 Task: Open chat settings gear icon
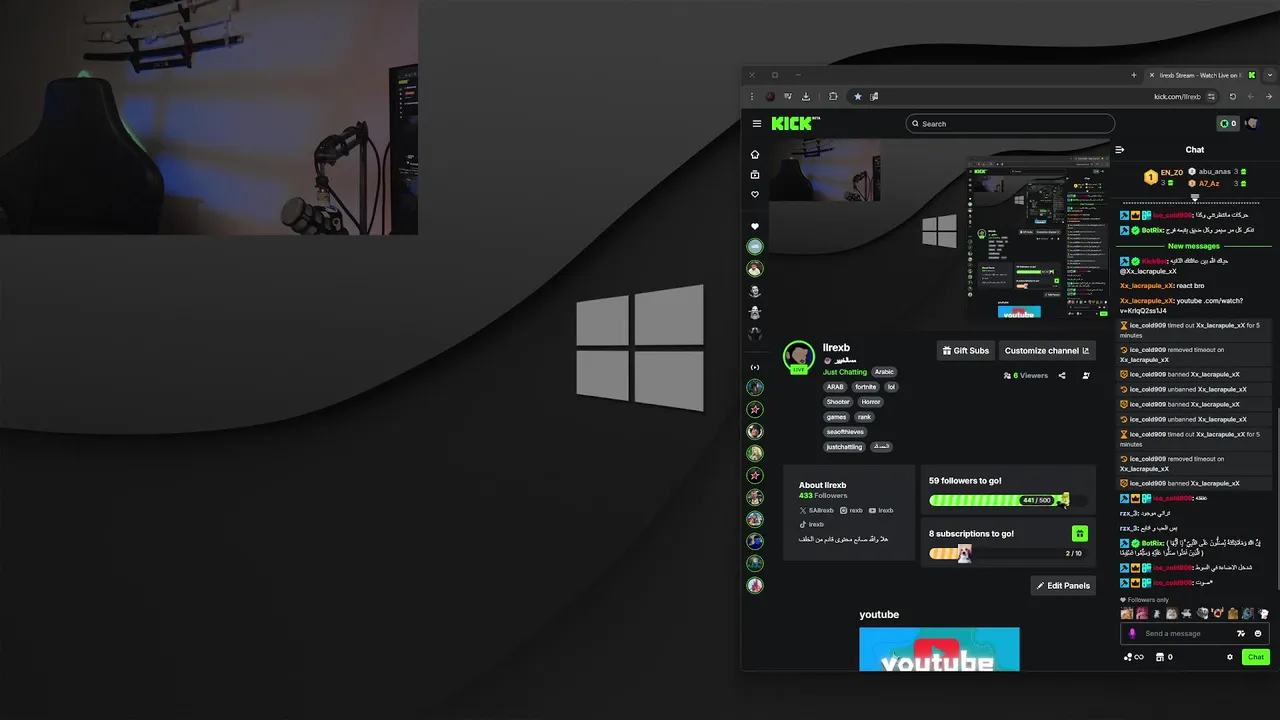[1230, 657]
